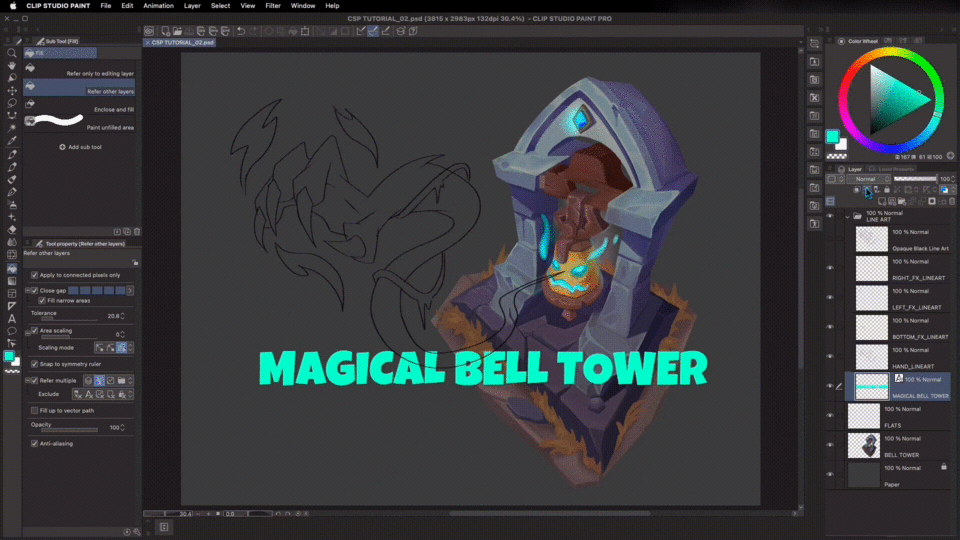This screenshot has height=540, width=960.
Task: Toggle Close gap checkbox
Action: [34, 290]
